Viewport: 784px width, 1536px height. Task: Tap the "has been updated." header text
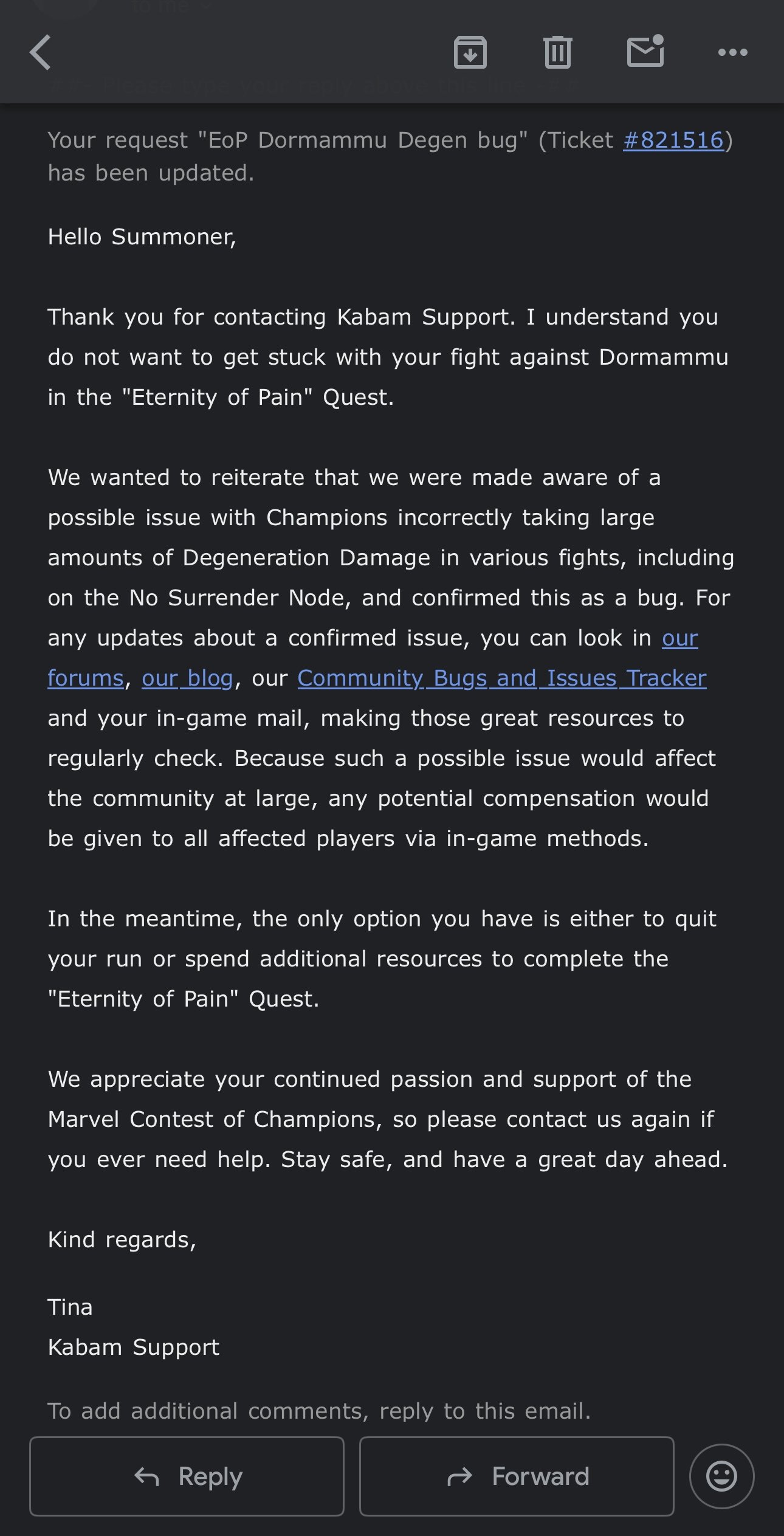(x=151, y=173)
